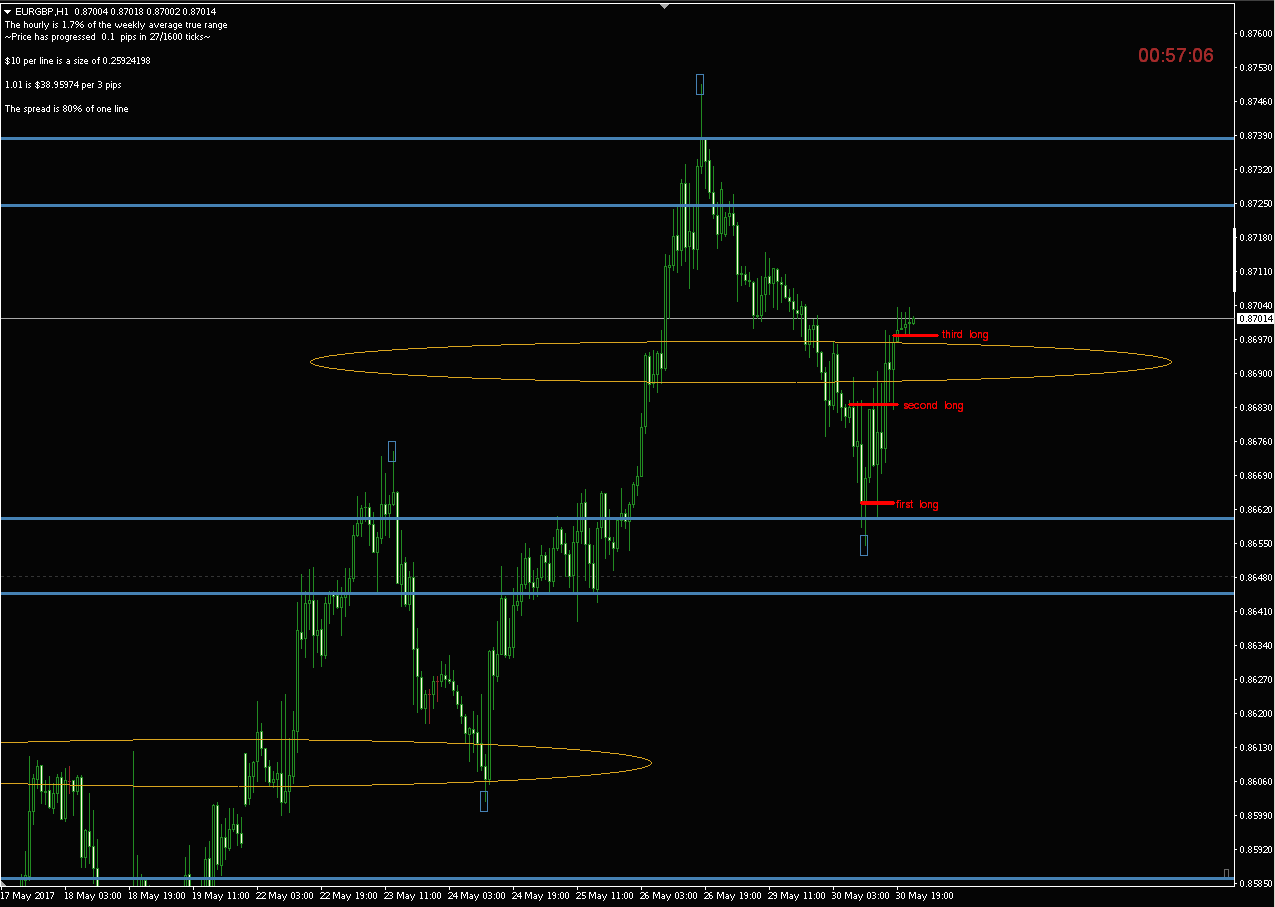Click the 0.87530 price scale label

(x=1255, y=67)
